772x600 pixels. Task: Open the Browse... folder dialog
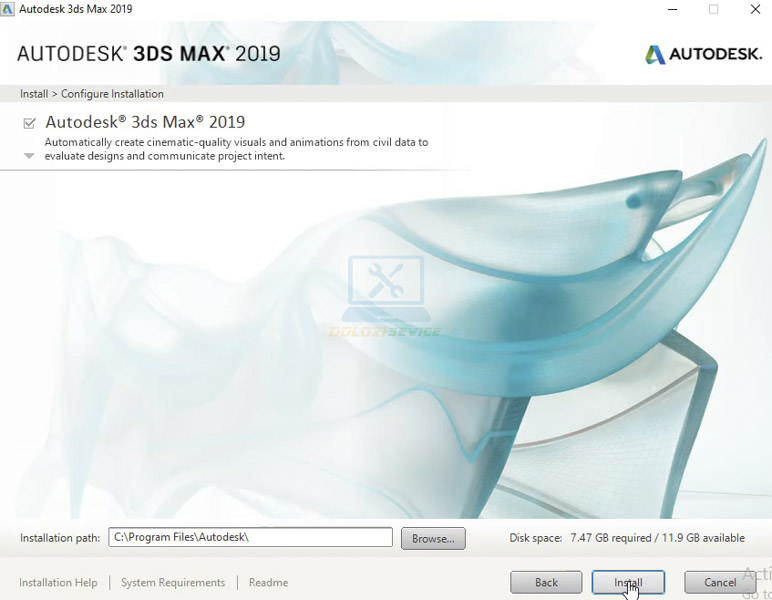coord(433,538)
